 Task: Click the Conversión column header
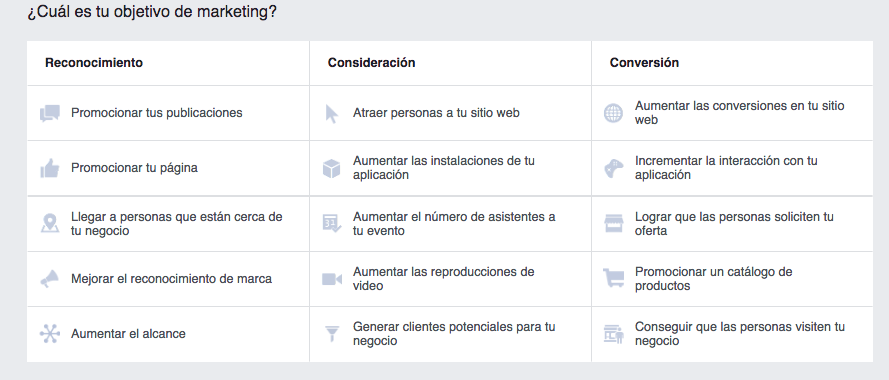point(644,63)
